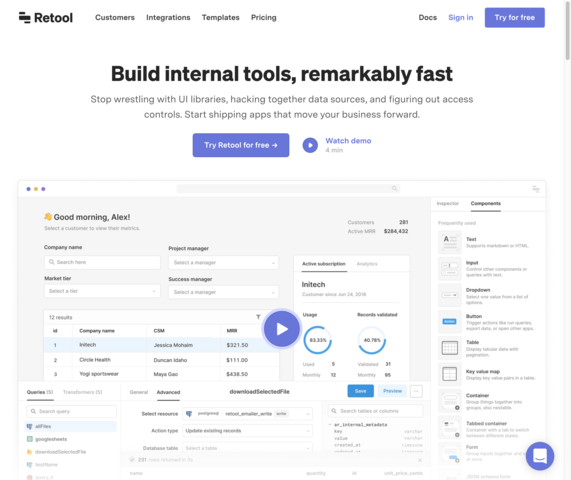Open the chat widget bubble
571x480 pixels.
pos(540,456)
